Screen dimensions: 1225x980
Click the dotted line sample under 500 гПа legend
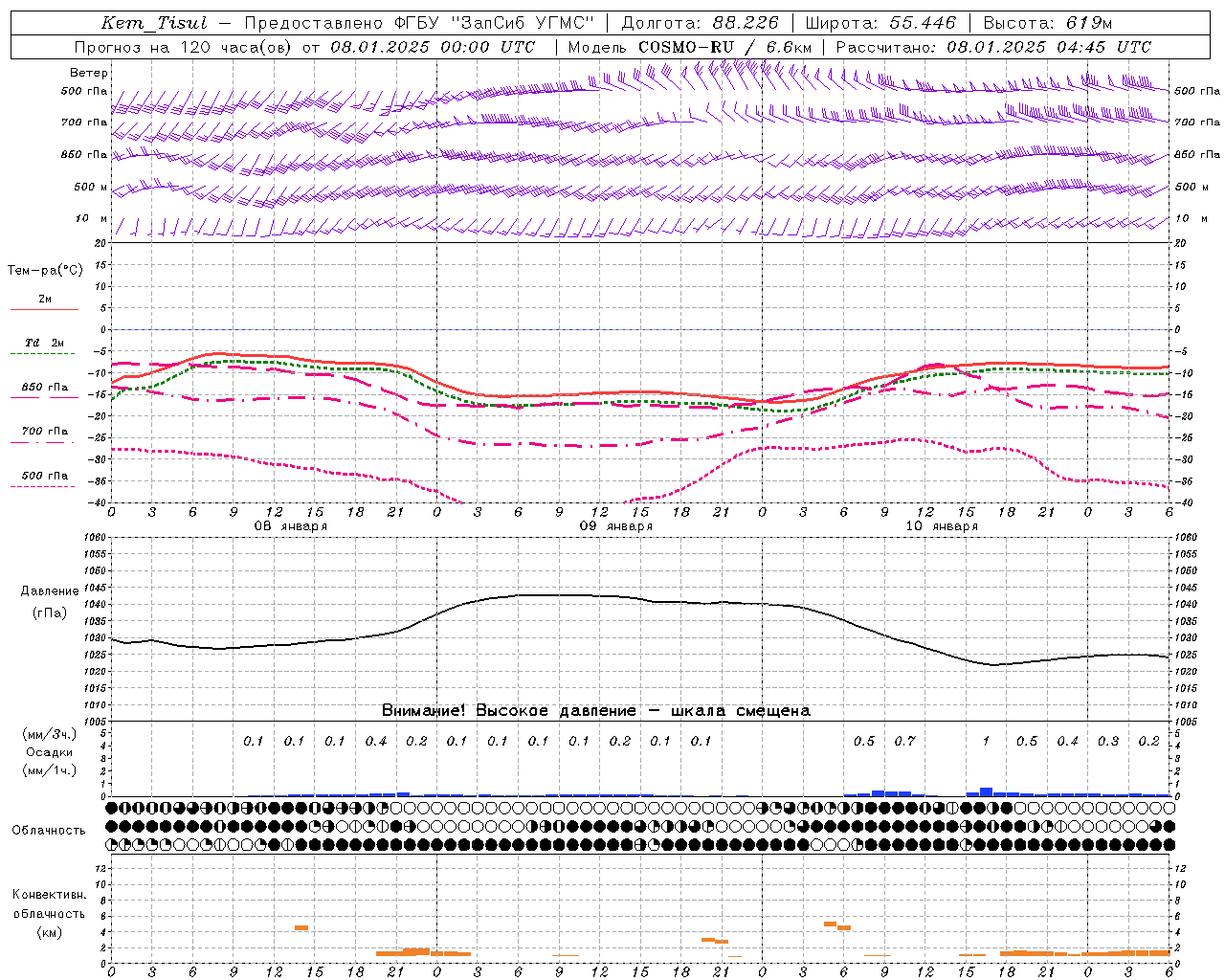[44, 487]
